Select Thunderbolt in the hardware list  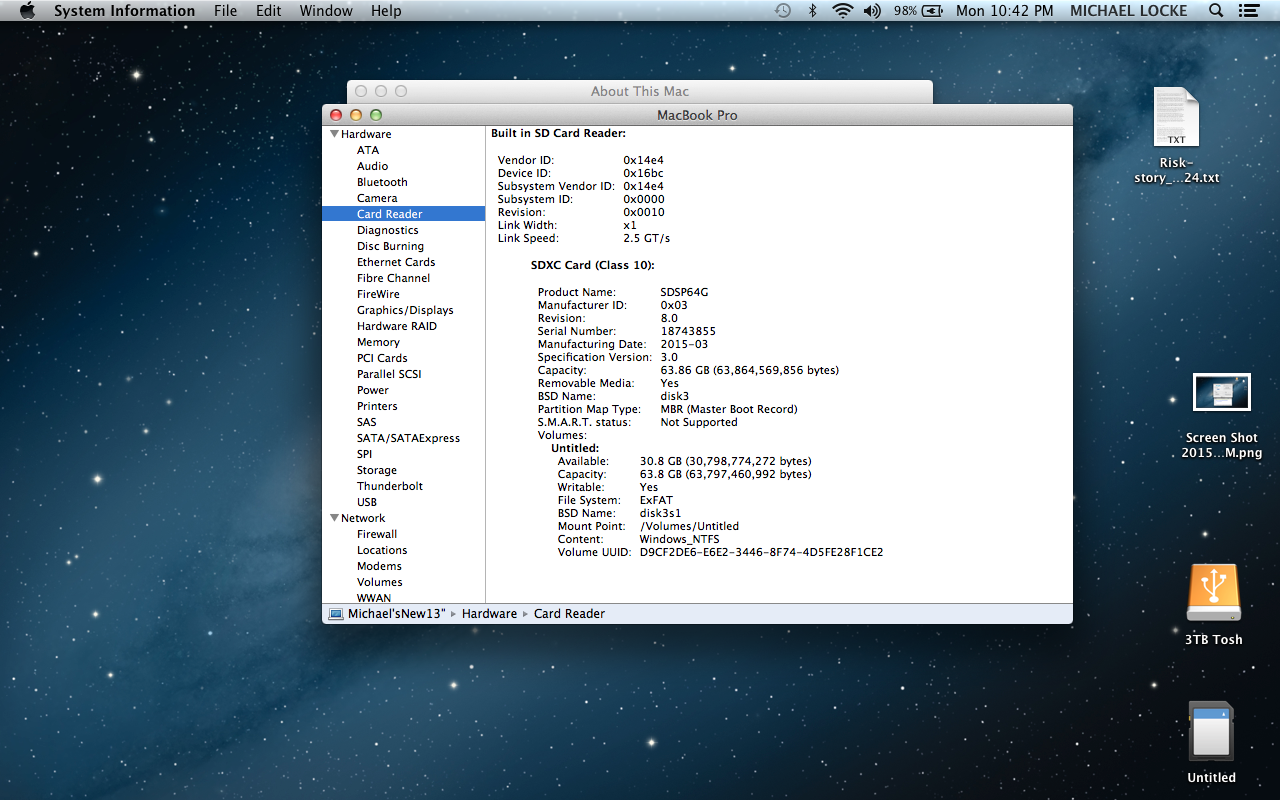coord(390,486)
